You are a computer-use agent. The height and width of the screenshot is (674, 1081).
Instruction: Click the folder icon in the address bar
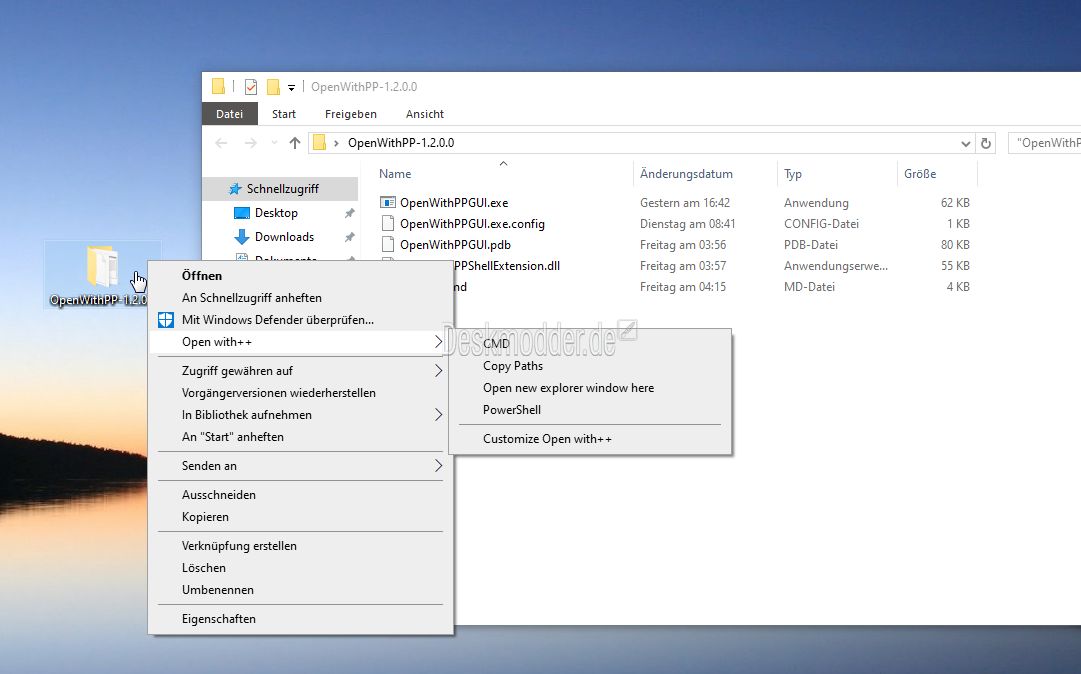(319, 143)
